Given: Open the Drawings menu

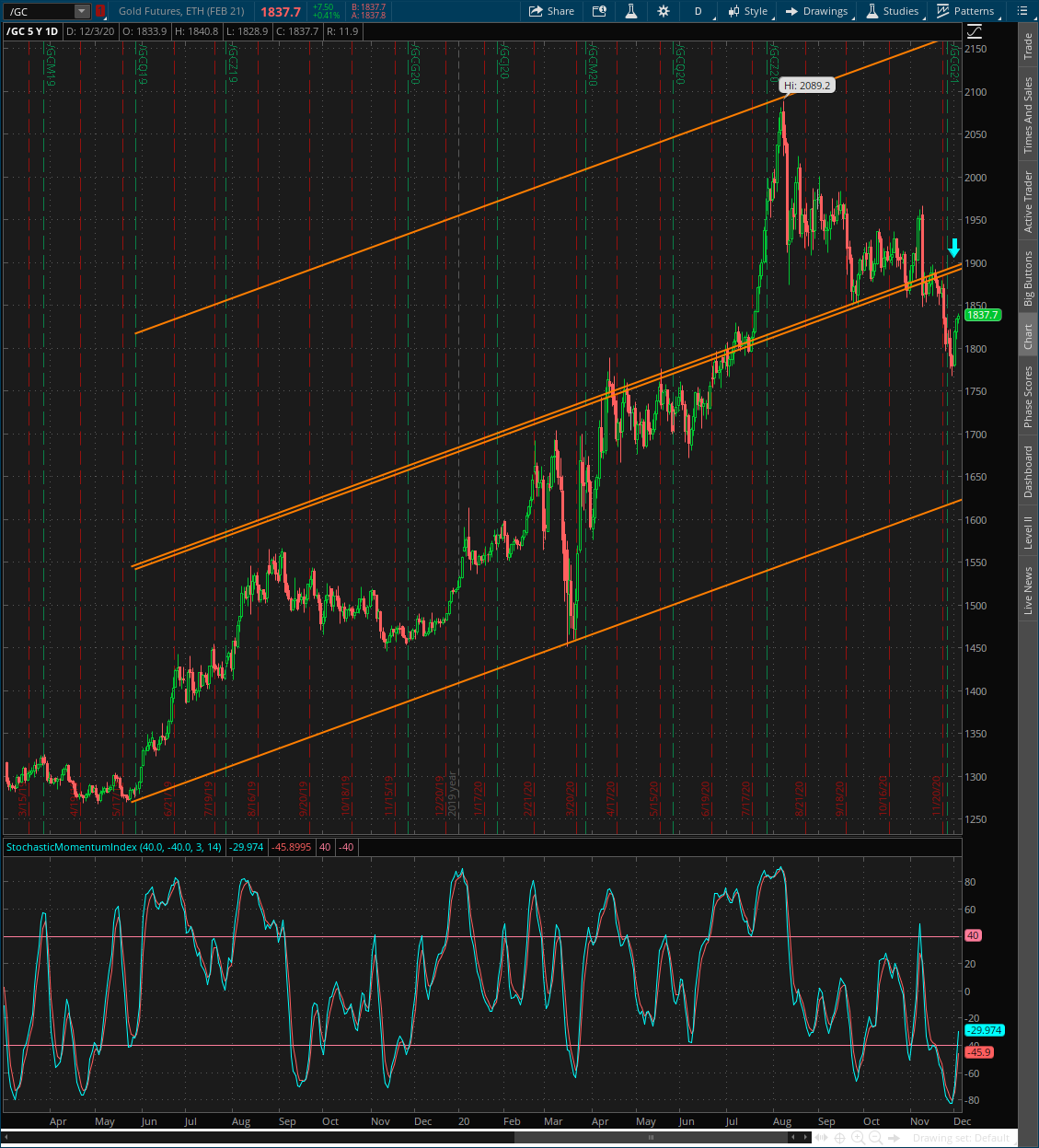Looking at the screenshot, I should (x=816, y=11).
